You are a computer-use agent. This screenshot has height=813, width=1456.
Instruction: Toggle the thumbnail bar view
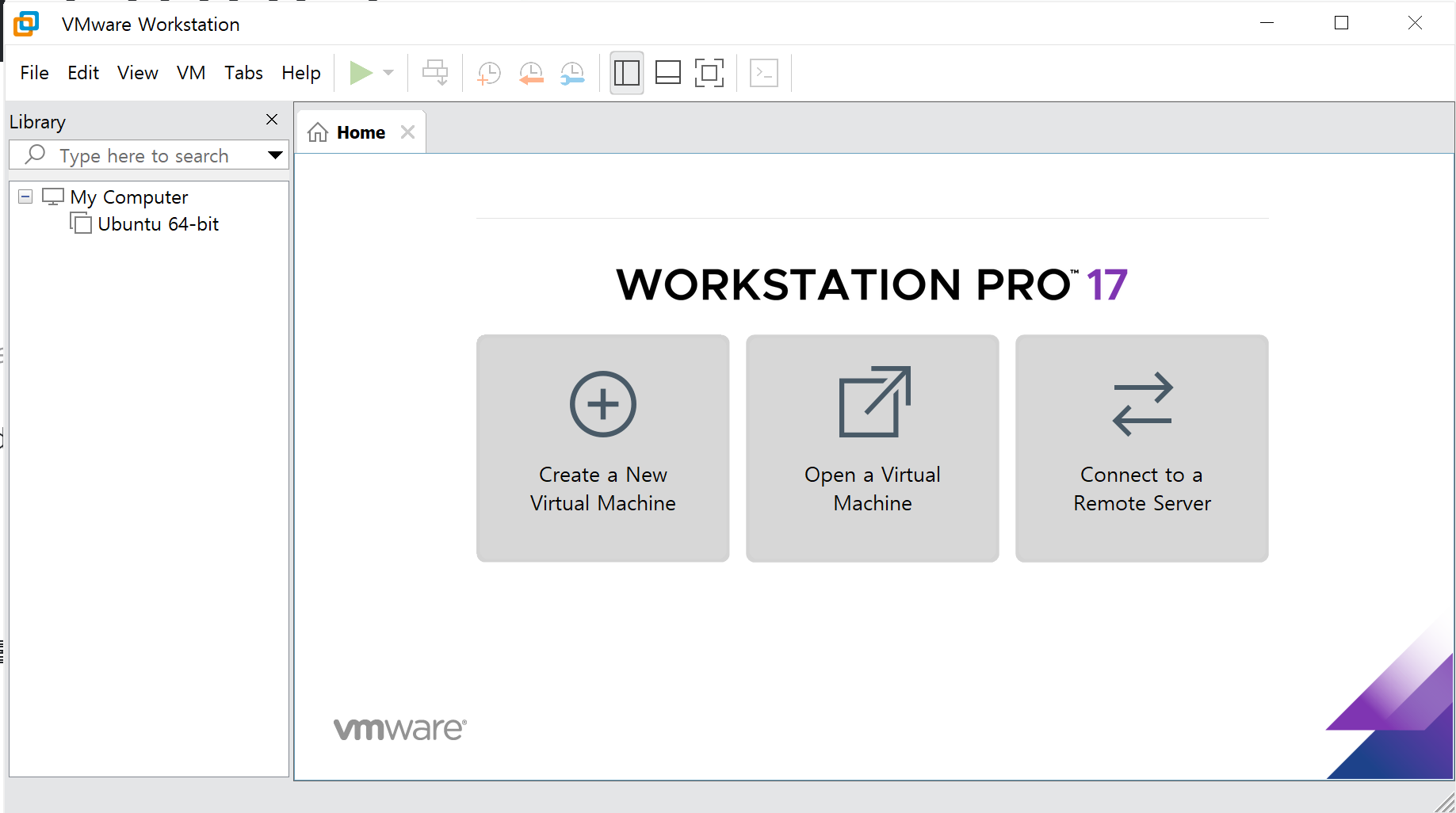point(668,73)
